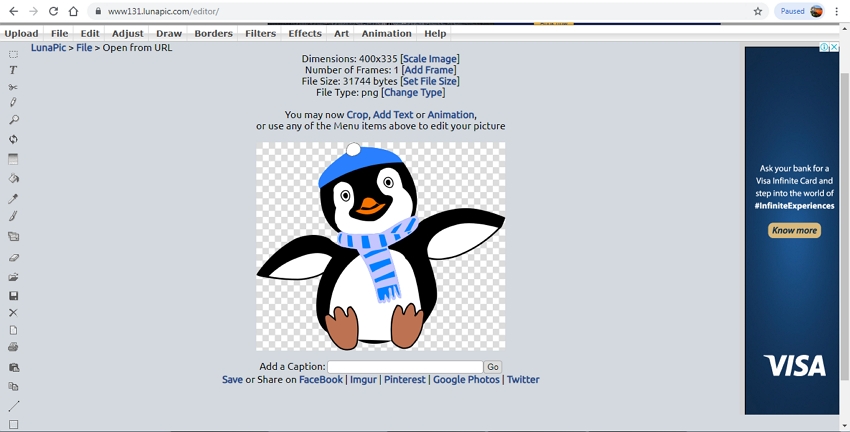Screen dimensions: 850x432
Task: Click the floppy disk save icon
Action: pos(13,296)
